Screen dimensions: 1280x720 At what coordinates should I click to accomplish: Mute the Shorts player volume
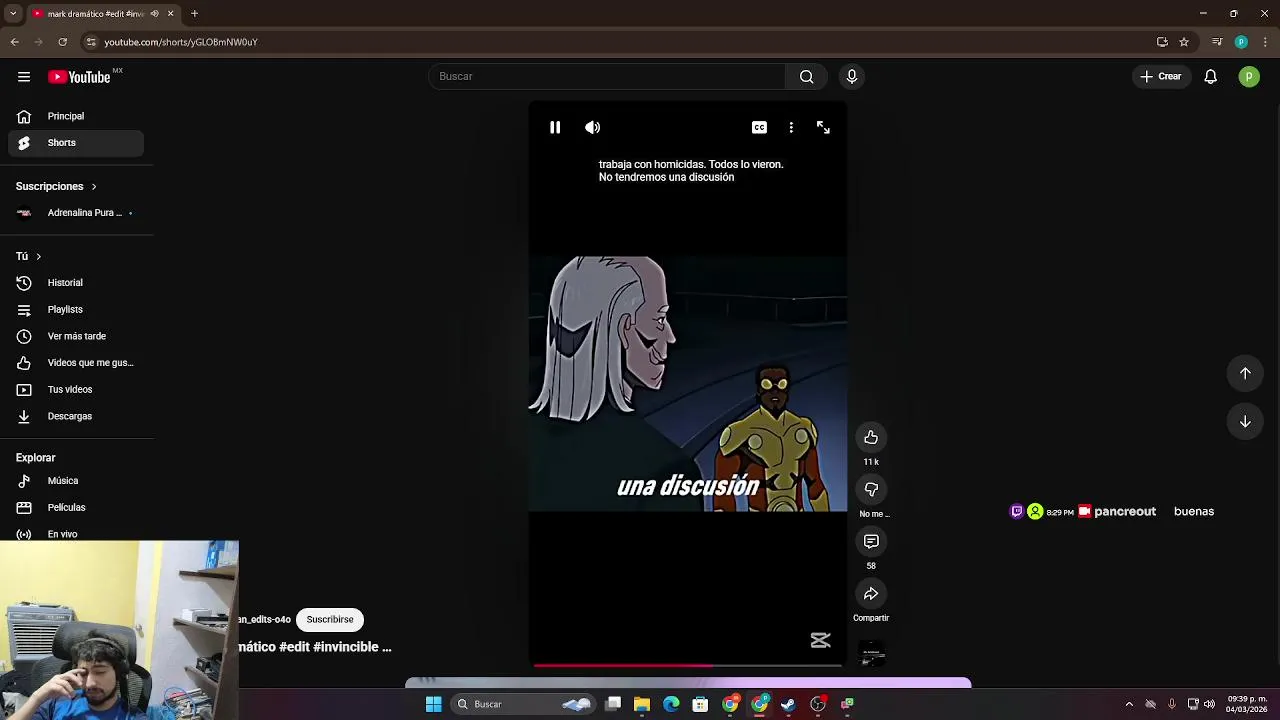point(593,127)
